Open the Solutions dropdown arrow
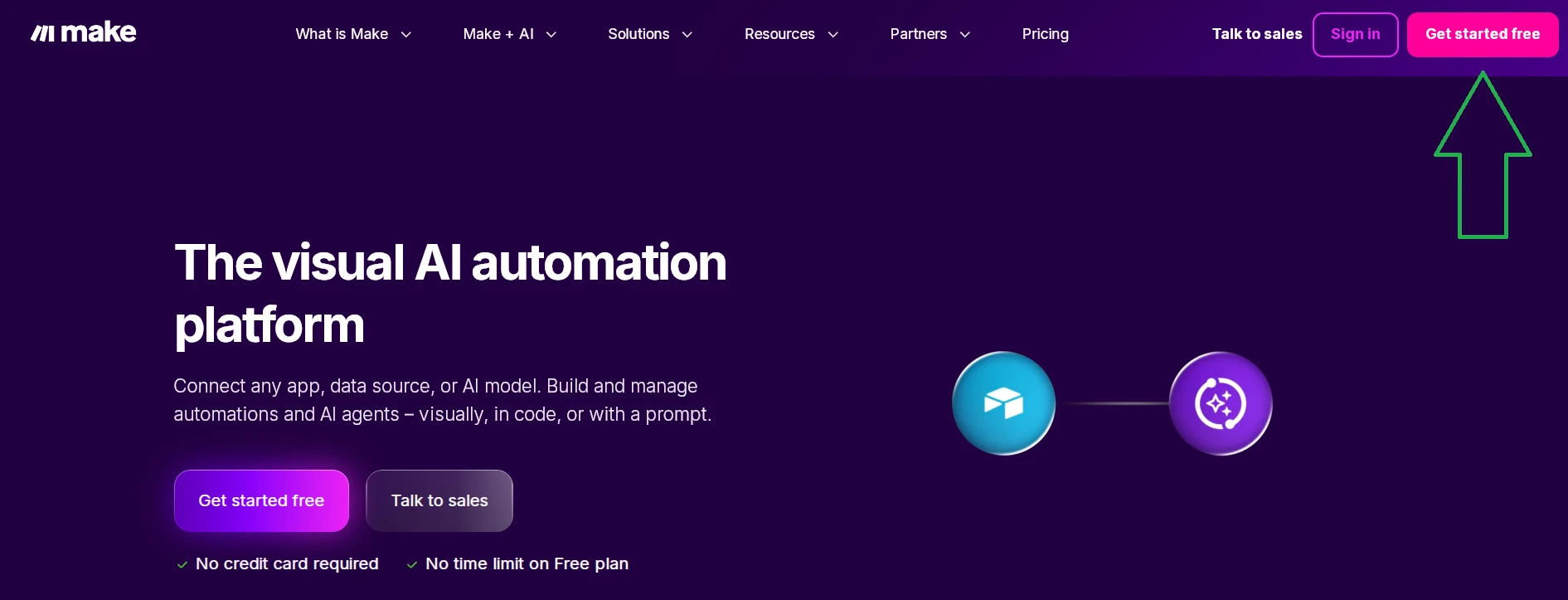The height and width of the screenshot is (600, 1568). pyautogui.click(x=687, y=35)
